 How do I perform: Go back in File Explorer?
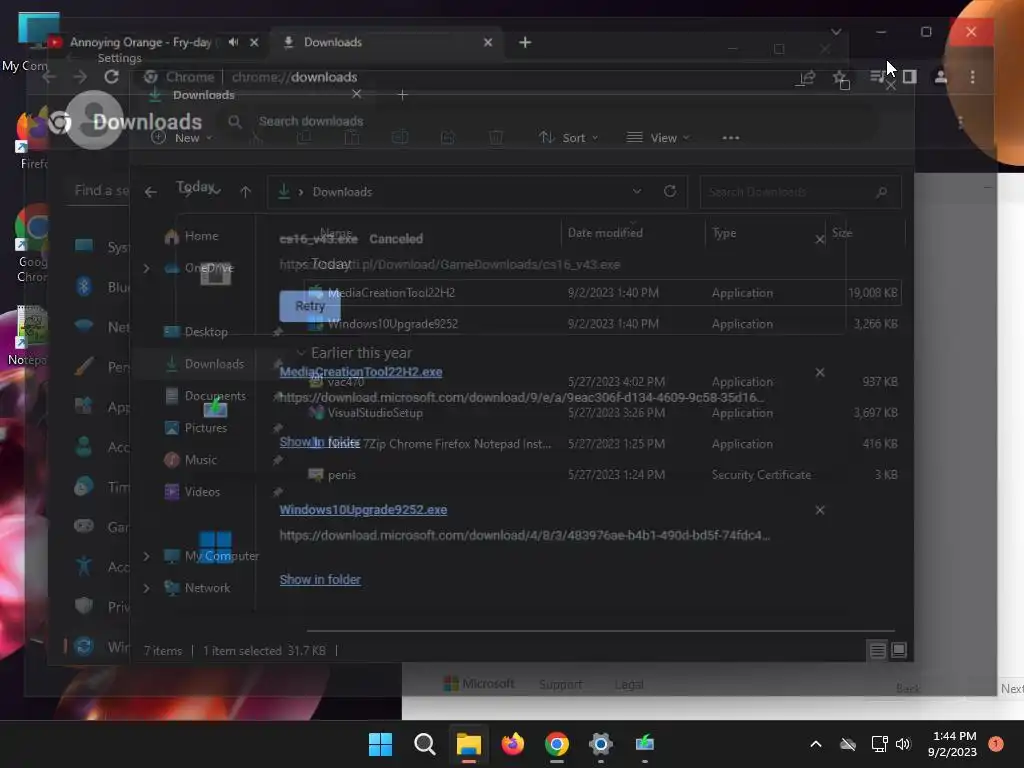tap(151, 192)
